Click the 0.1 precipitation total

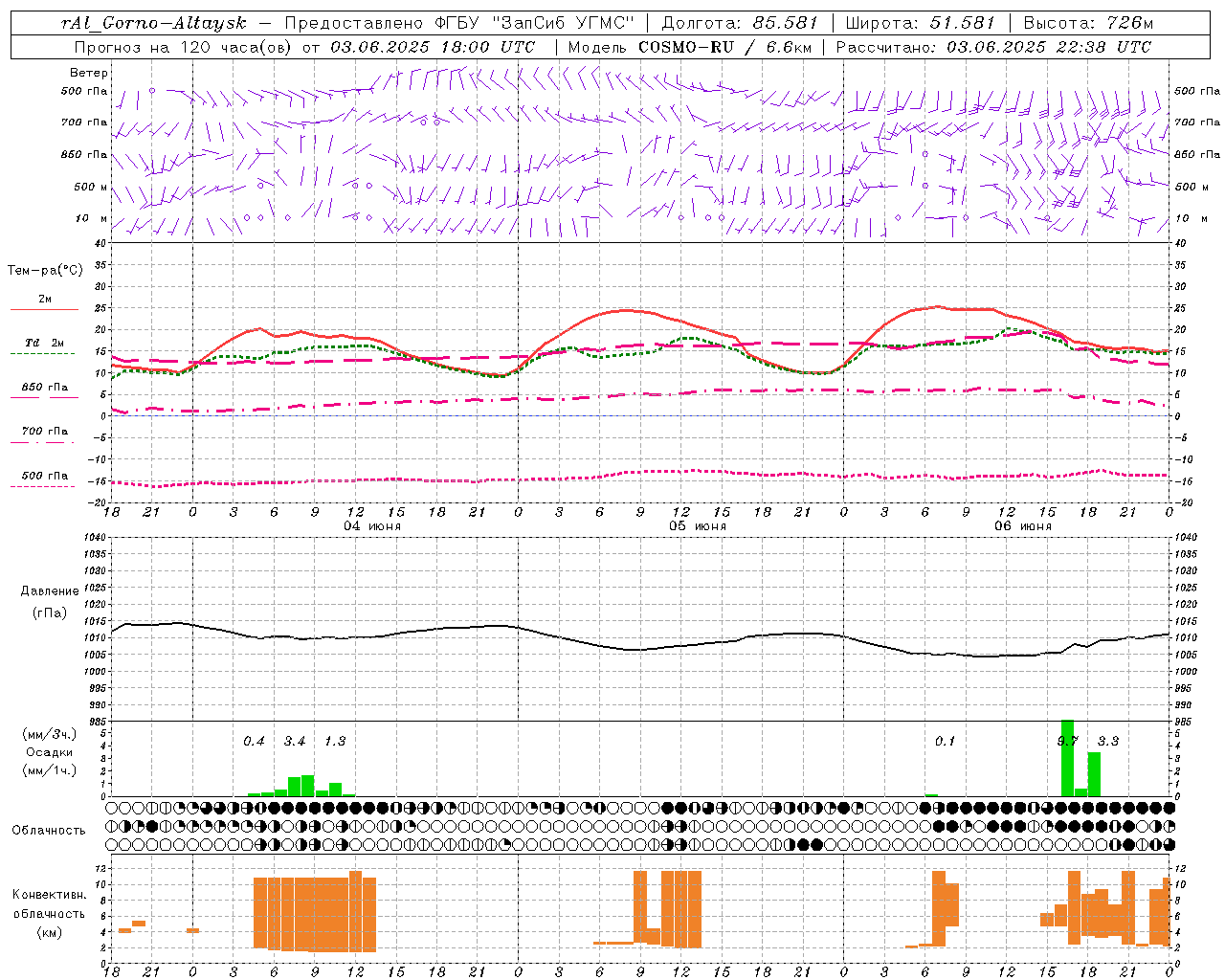(x=945, y=742)
